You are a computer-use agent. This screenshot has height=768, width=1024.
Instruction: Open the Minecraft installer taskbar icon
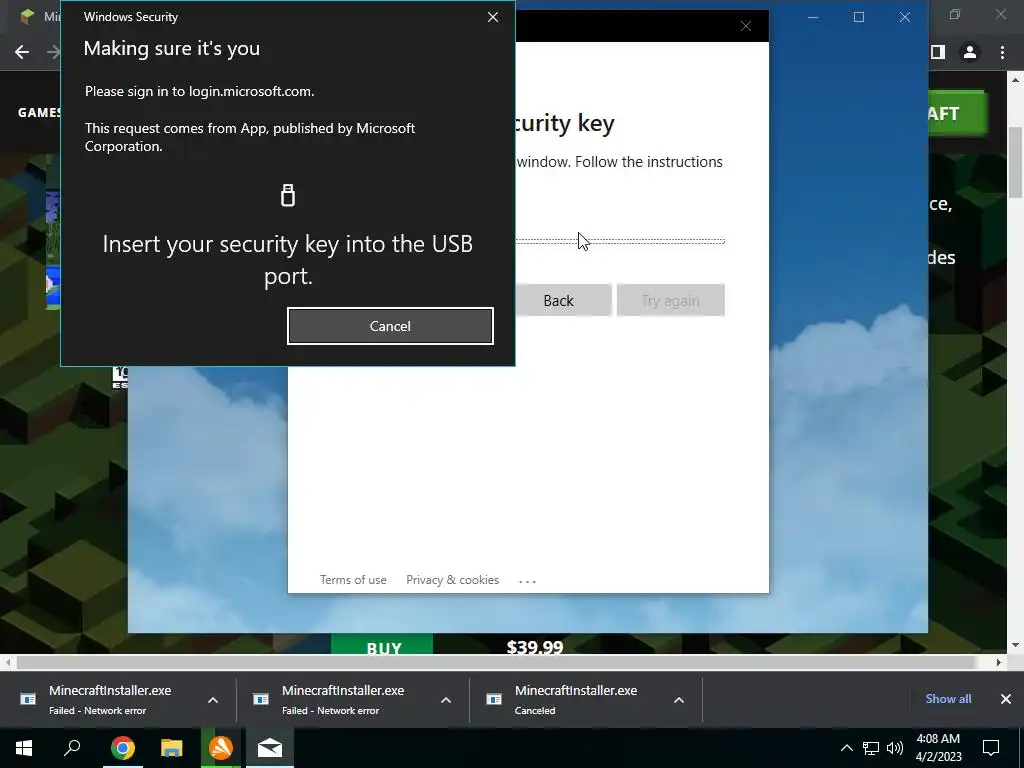point(270,748)
